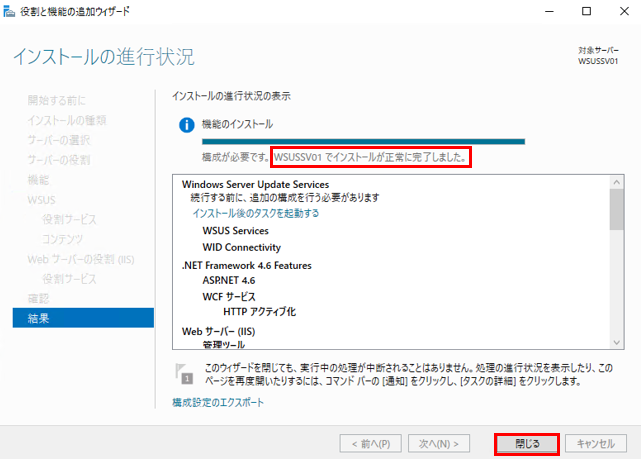
Task: Click the notification flag icon beside the wizard note
Action: pyautogui.click(x=186, y=373)
